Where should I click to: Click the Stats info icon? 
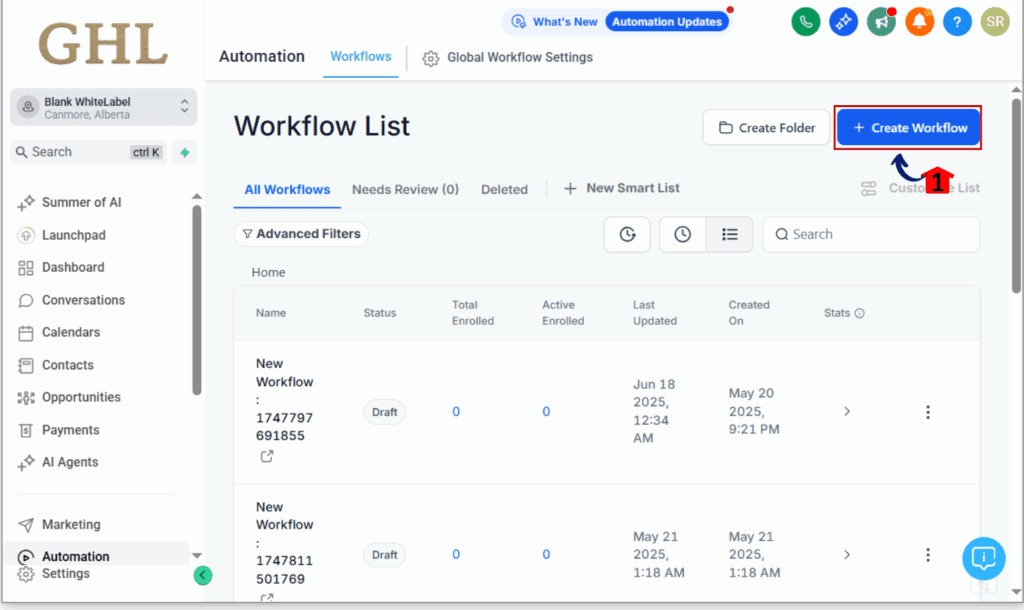[x=859, y=313]
